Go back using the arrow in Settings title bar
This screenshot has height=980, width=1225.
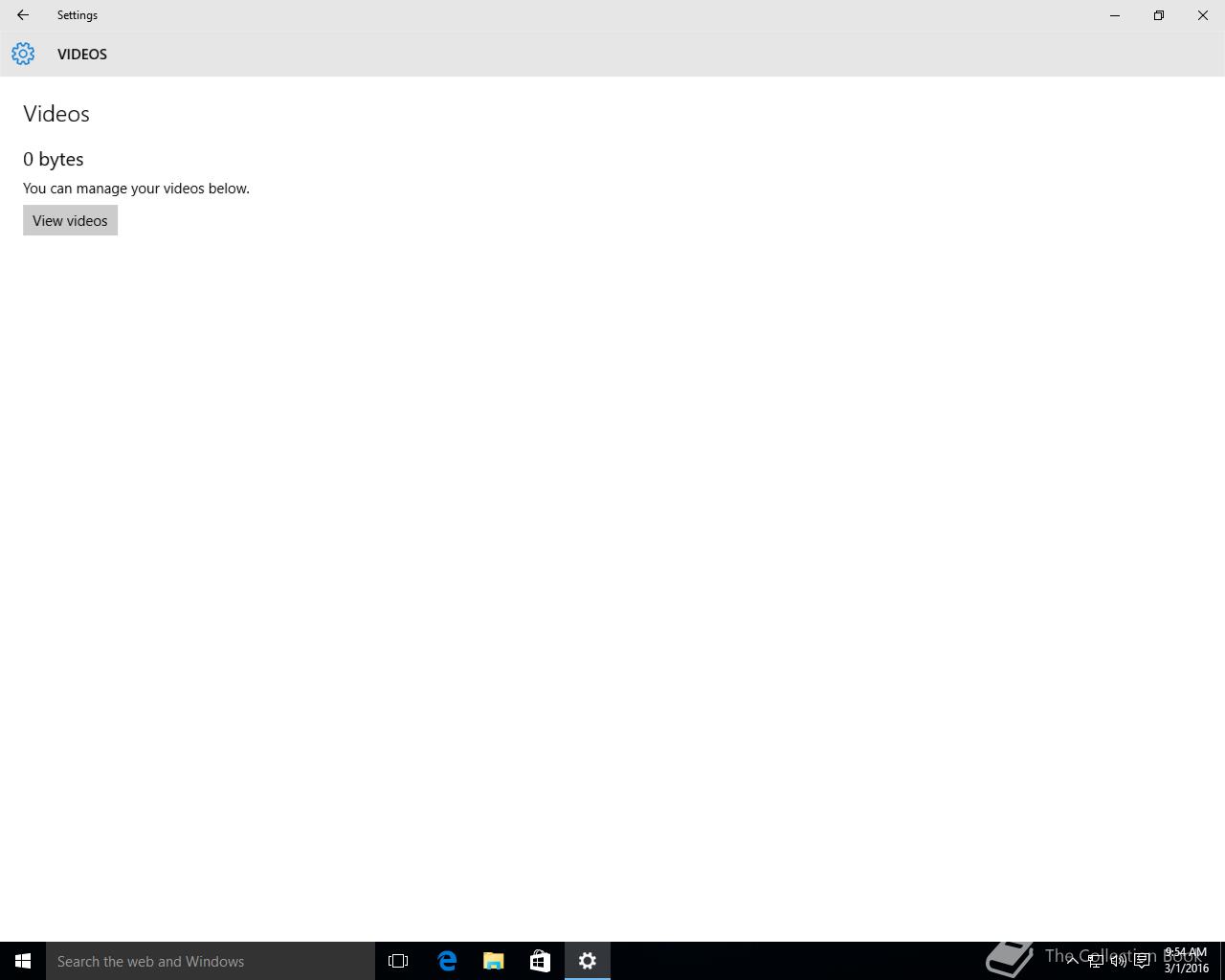(22, 15)
